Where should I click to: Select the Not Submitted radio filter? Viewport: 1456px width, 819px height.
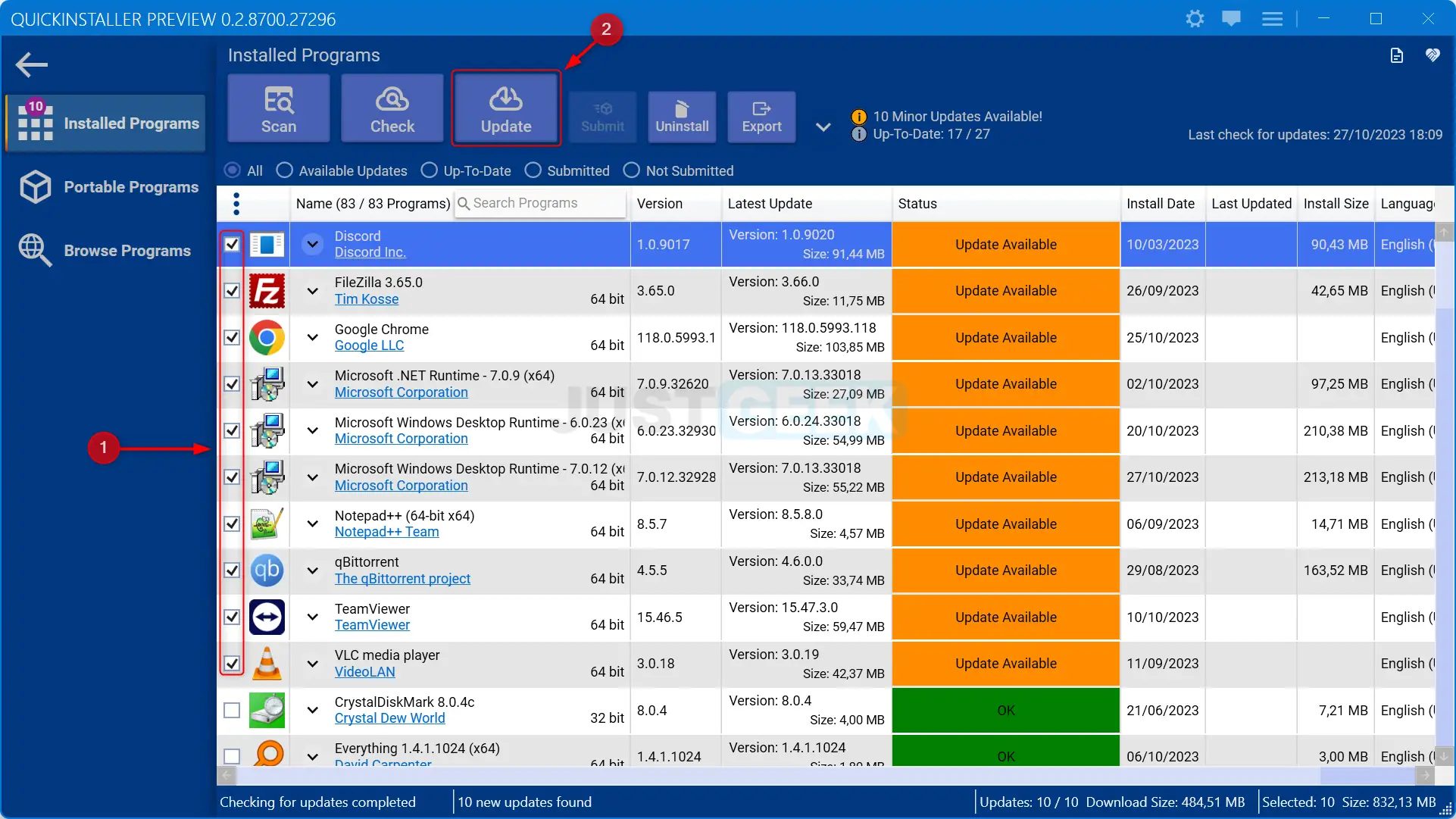click(x=631, y=170)
